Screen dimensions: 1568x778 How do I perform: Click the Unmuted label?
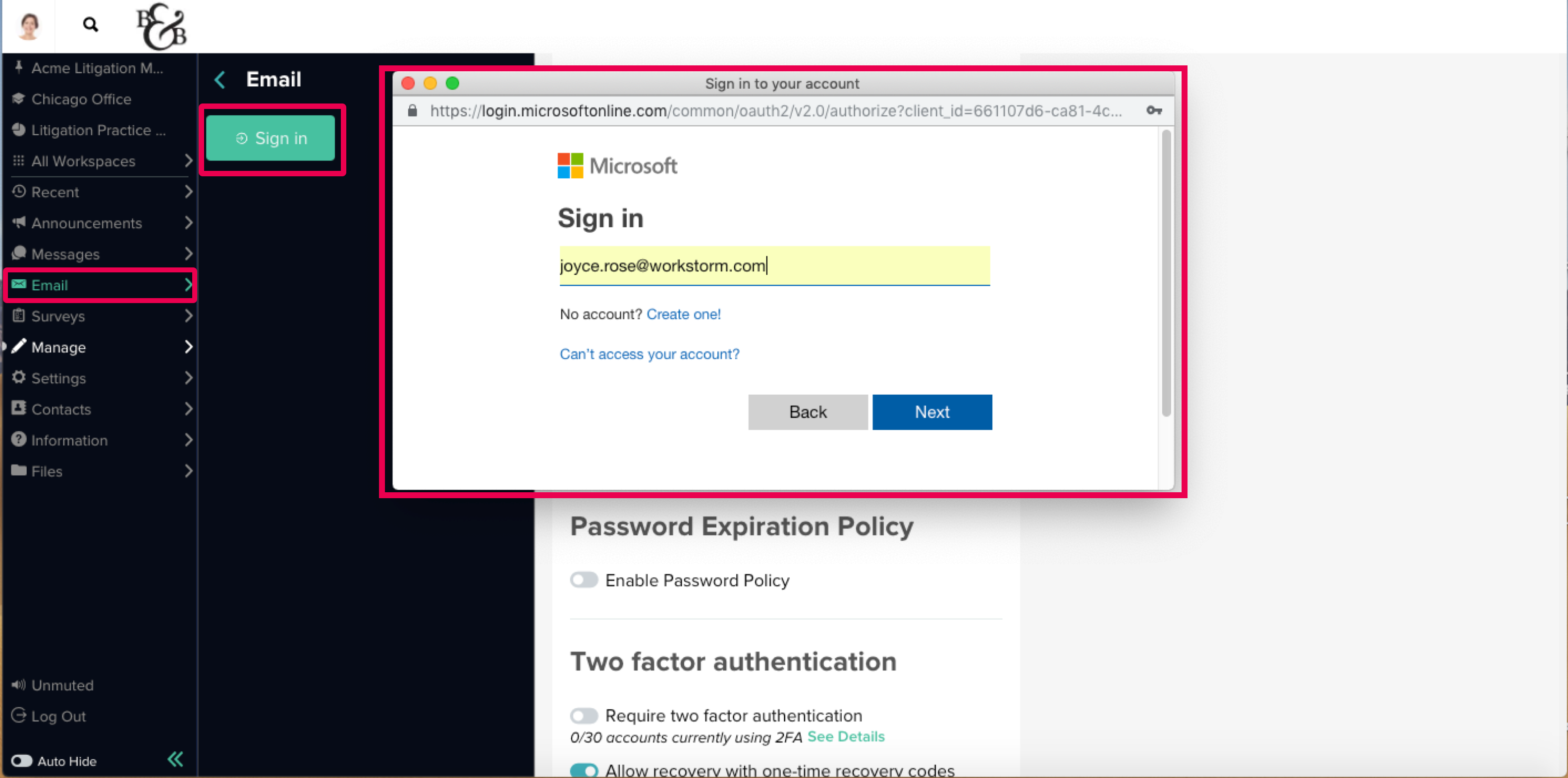click(63, 685)
